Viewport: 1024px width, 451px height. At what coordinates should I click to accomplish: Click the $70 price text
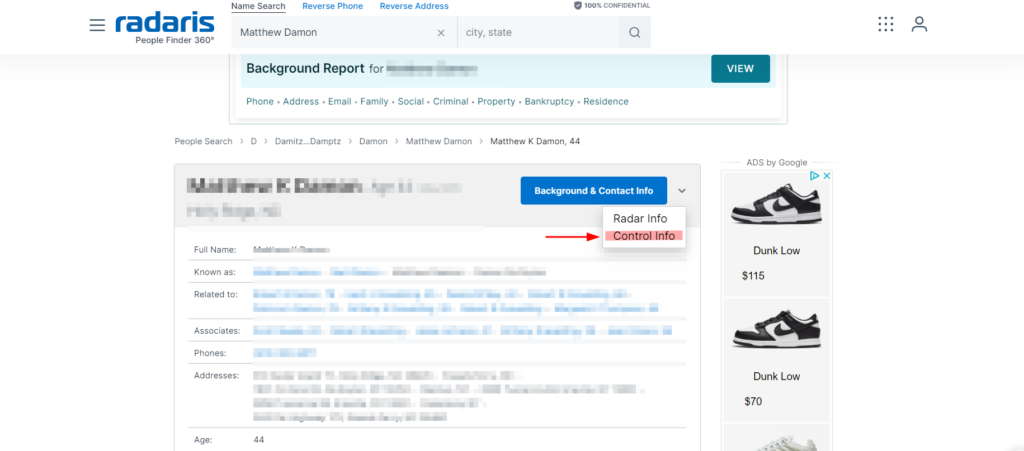coord(753,401)
